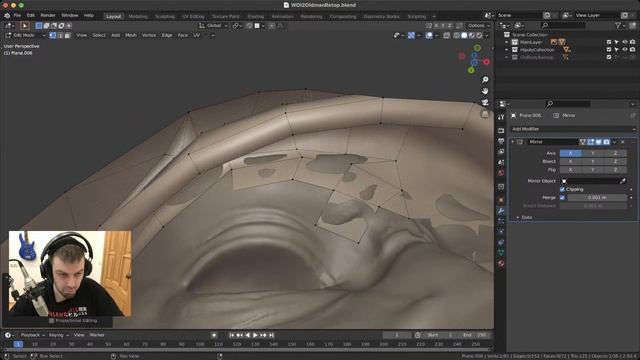The width and height of the screenshot is (640, 360).
Task: Toggle the Merge checkbox
Action: [x=562, y=198]
